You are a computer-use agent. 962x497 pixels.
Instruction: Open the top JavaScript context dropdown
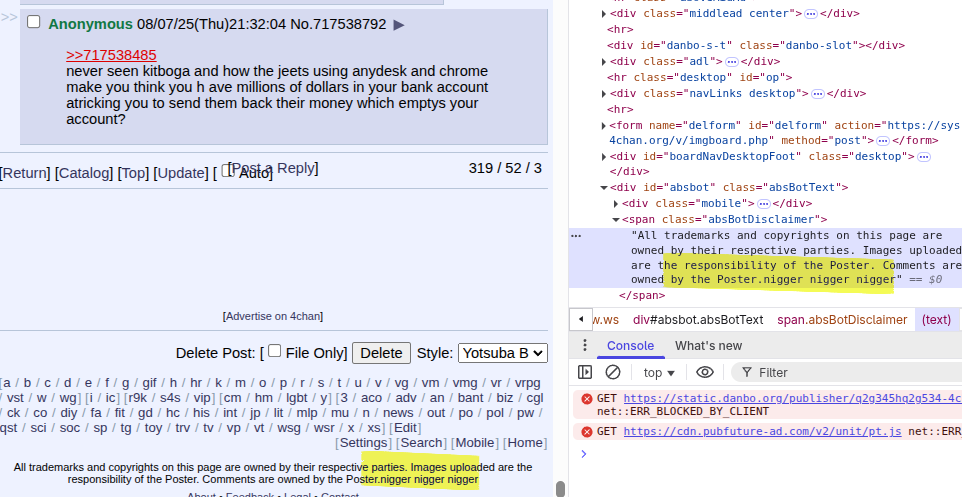click(x=659, y=372)
